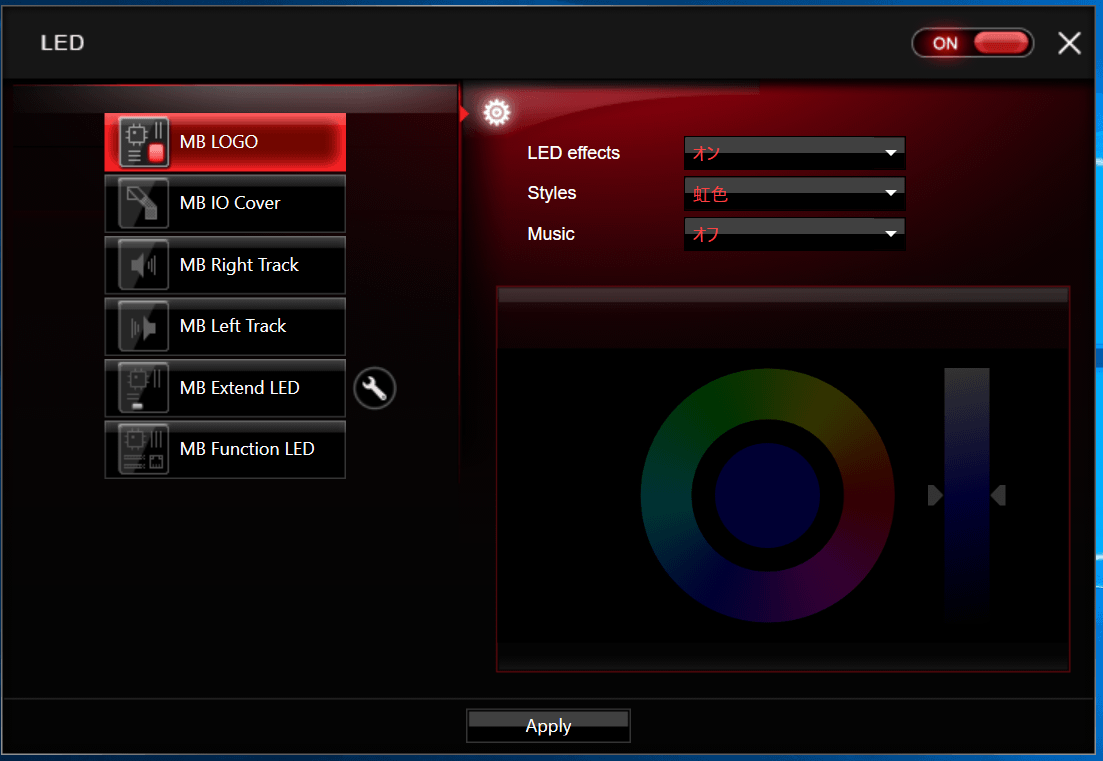Click the MB IO Cover panel icon
This screenshot has height=761, width=1103.
point(144,203)
